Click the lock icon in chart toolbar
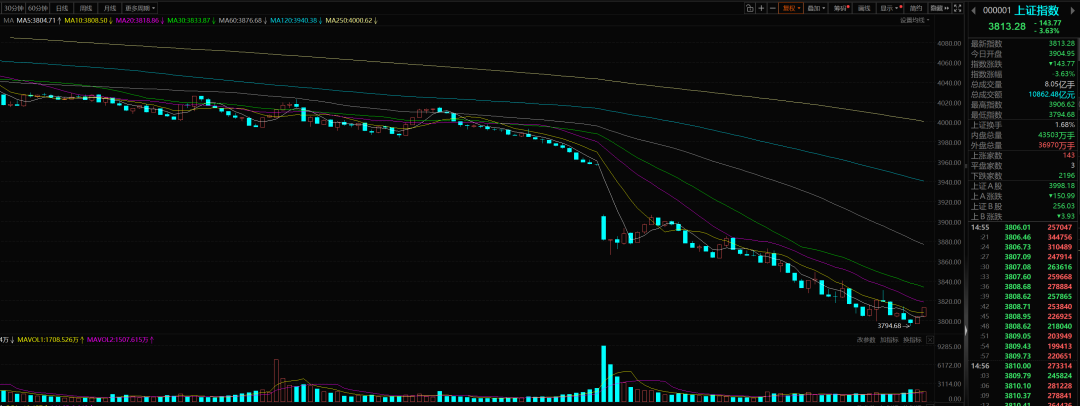Viewport: 1080px width, 406px height. [x=749, y=8]
